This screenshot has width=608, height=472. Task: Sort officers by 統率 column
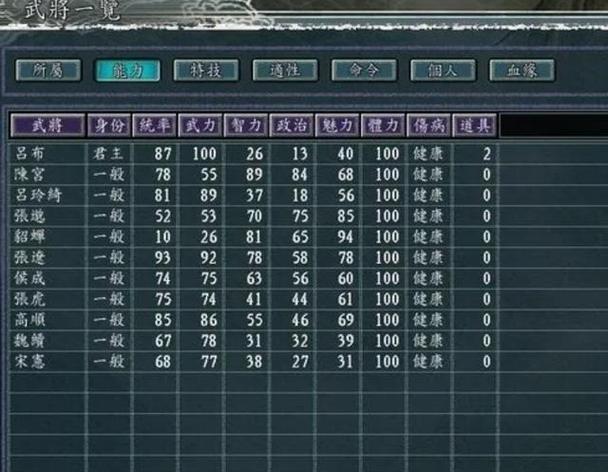pos(153,125)
